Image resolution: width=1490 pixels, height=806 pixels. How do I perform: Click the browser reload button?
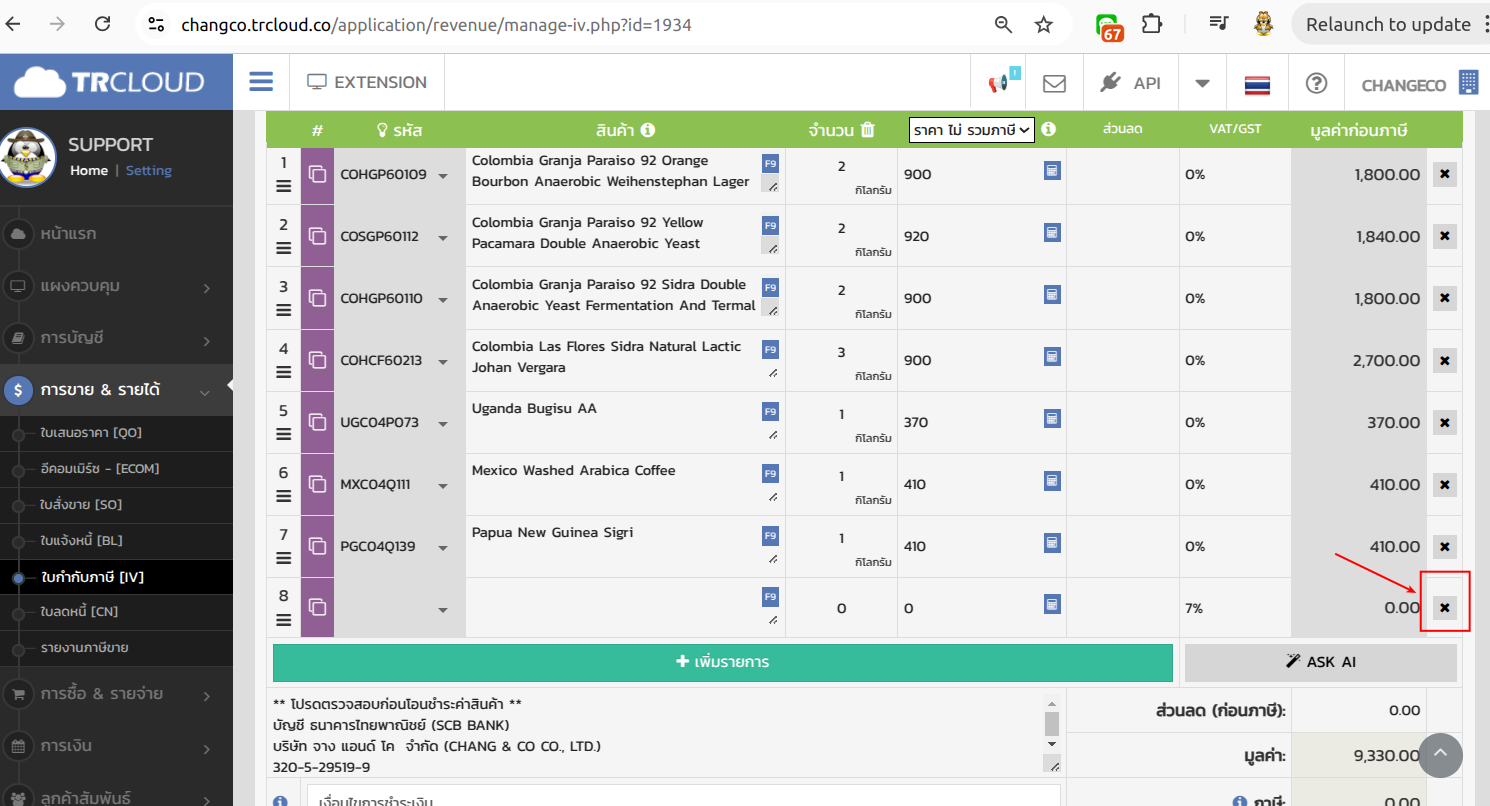pos(102,24)
